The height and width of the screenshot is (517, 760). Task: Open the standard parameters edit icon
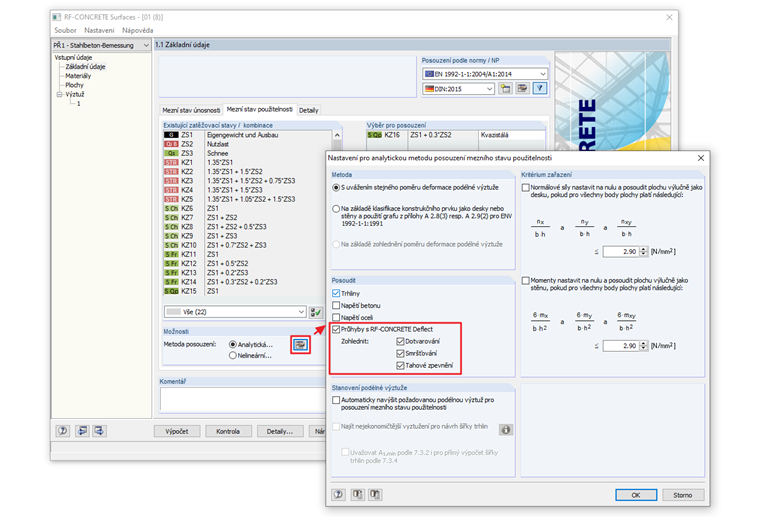click(x=522, y=88)
